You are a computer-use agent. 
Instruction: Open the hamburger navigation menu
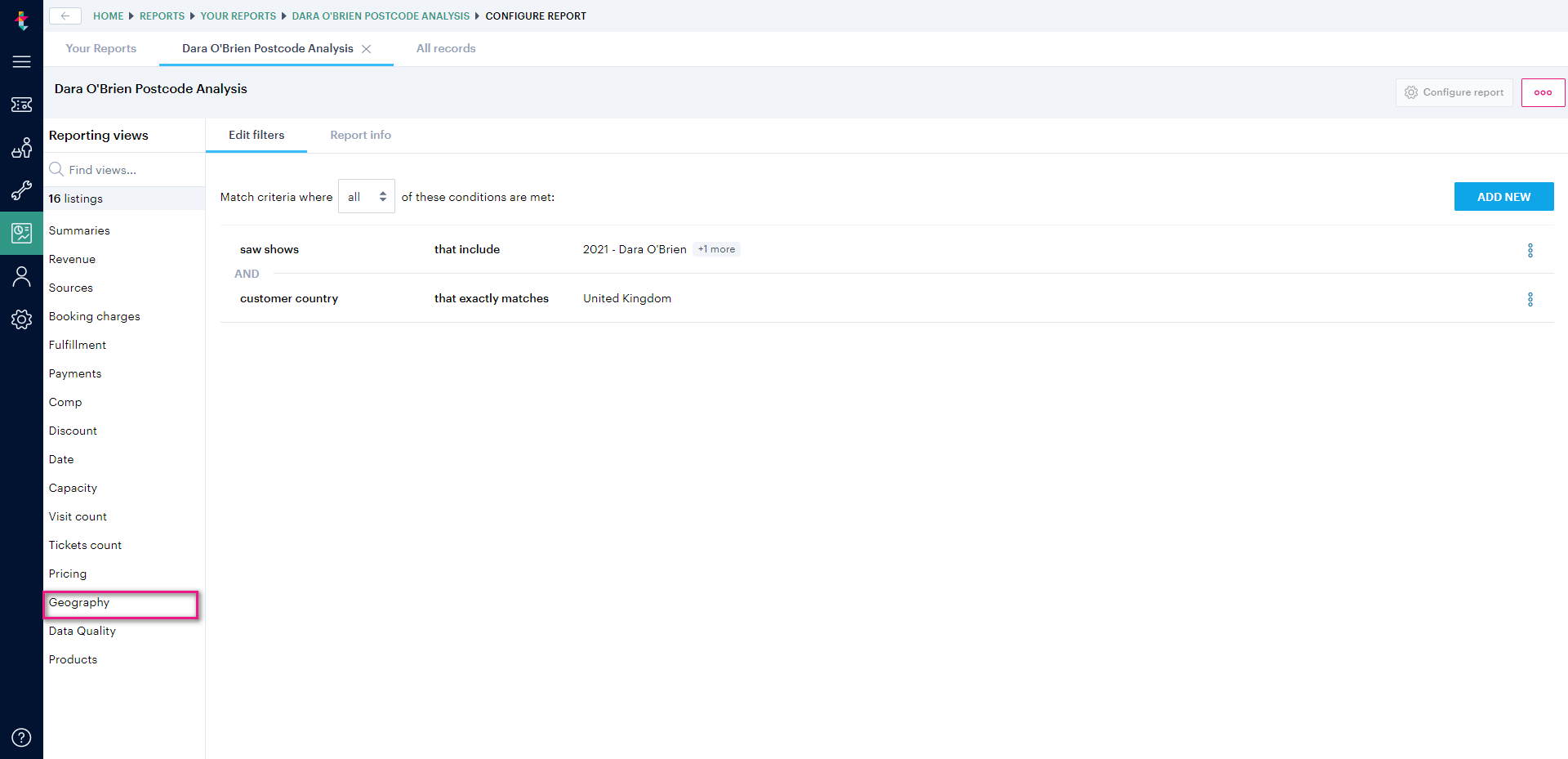tap(21, 61)
